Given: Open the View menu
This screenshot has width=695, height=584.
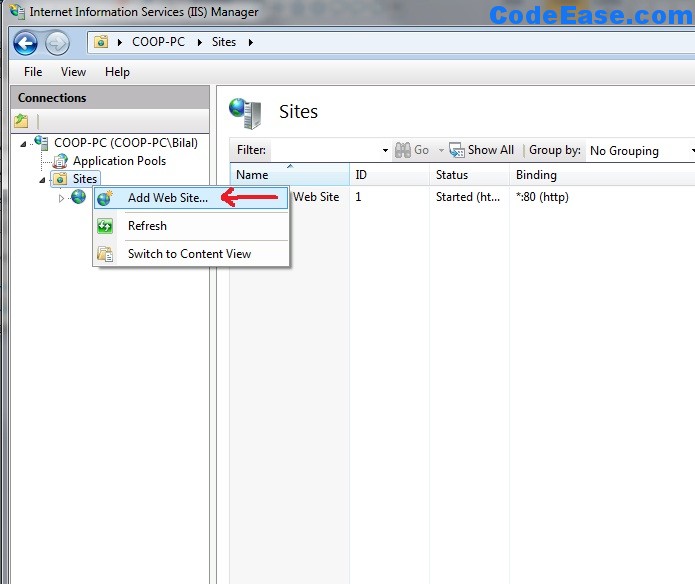Looking at the screenshot, I should point(74,72).
